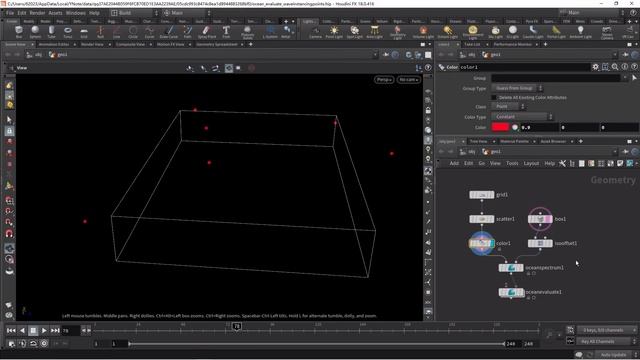Select the L-System shelf tool
Screen dimensions: 640x360
270,31
